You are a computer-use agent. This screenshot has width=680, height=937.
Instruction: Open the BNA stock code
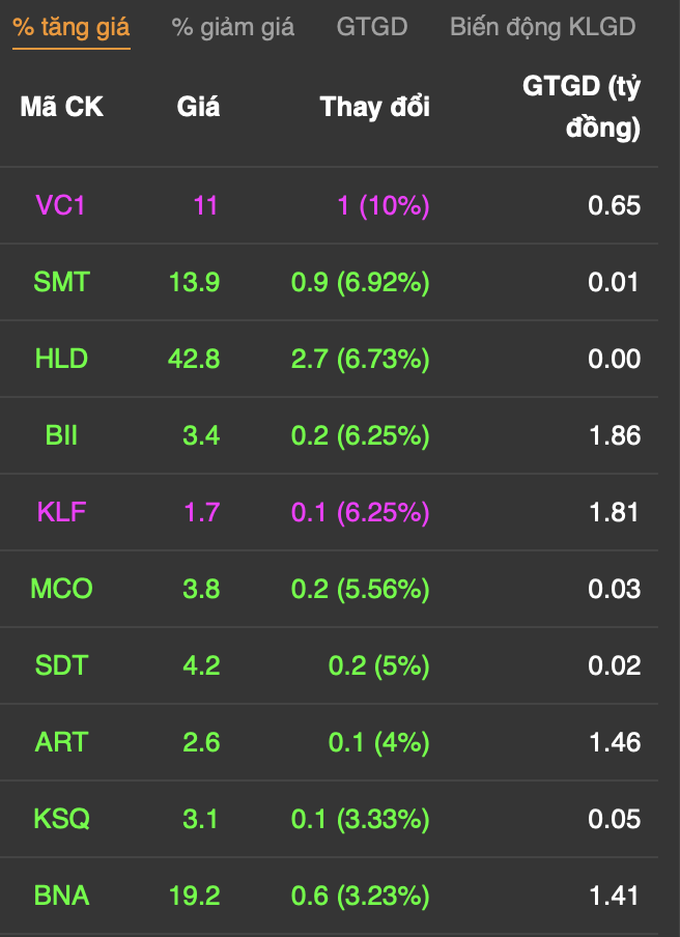[62, 895]
